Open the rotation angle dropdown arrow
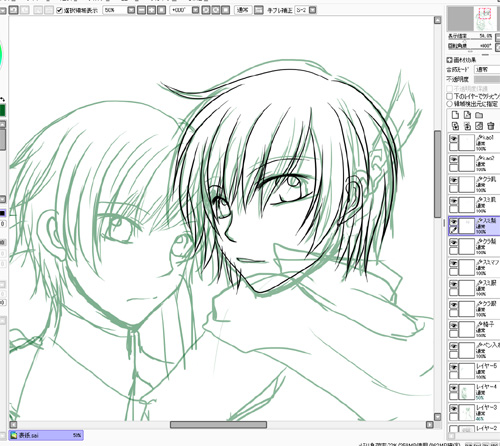This screenshot has width=500, height=446. click(196, 10)
